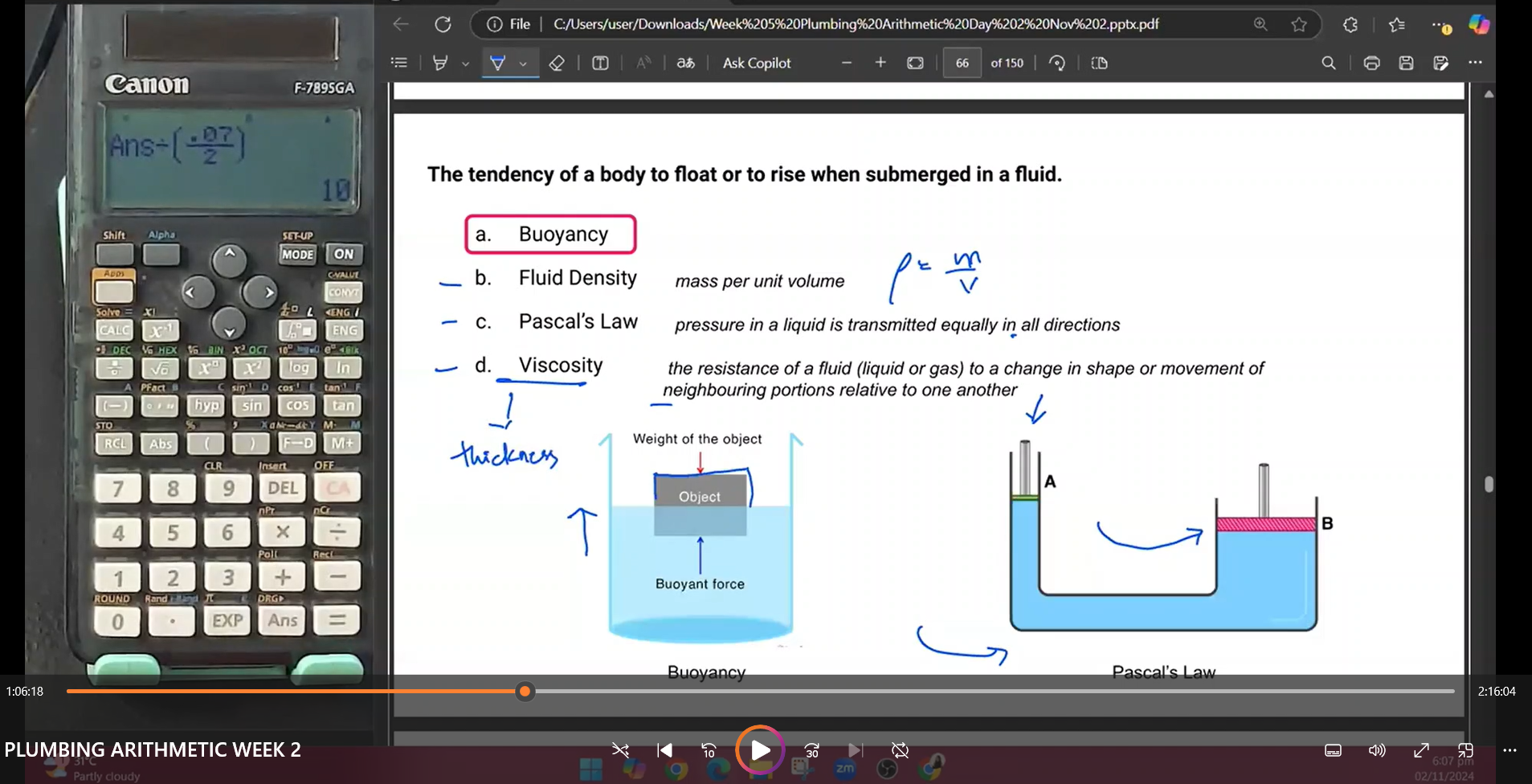Toggle captions in the video player
The image size is (1532, 784).
[1333, 750]
